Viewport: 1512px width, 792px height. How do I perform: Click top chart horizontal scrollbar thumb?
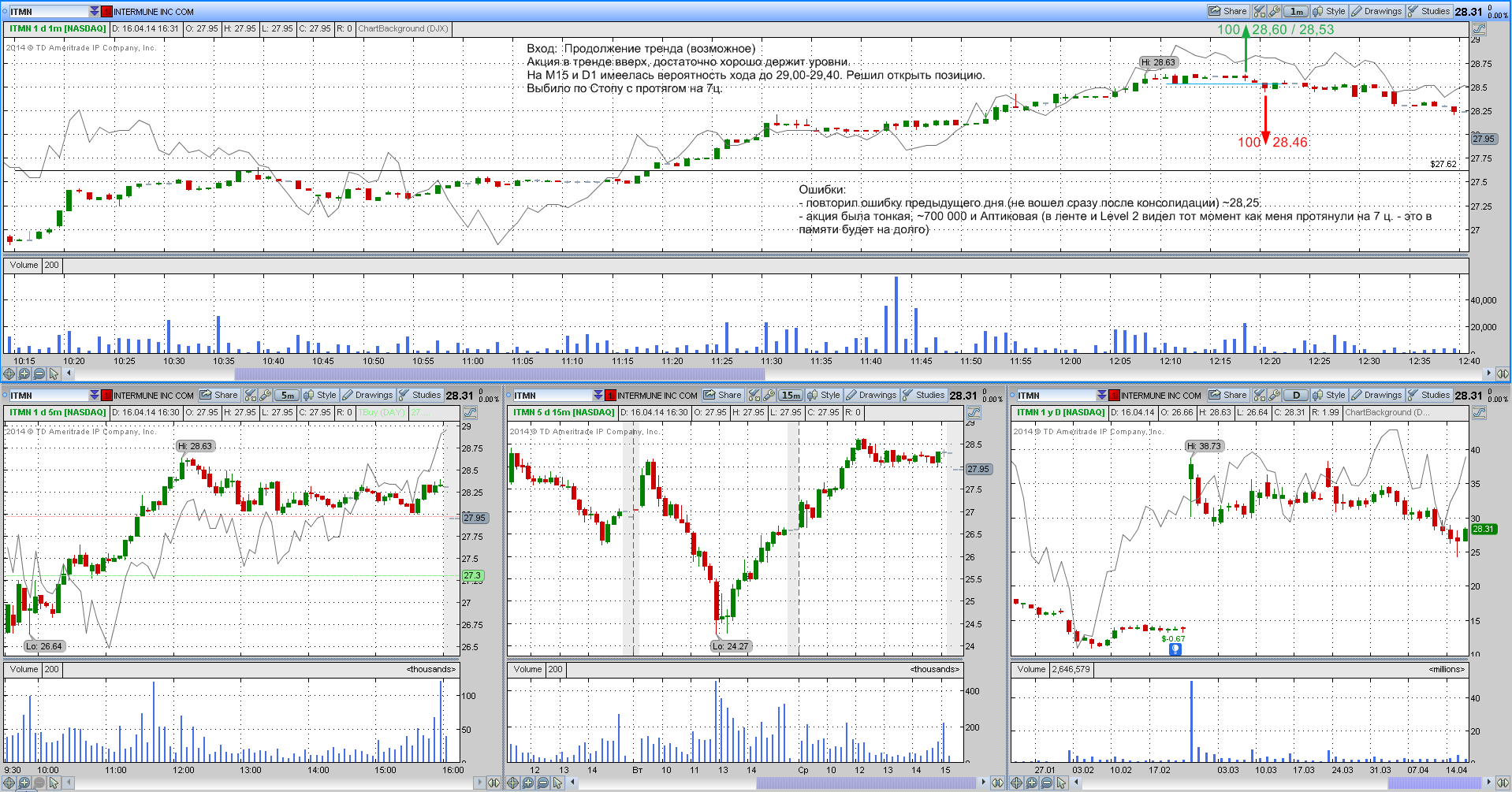[x=499, y=374]
